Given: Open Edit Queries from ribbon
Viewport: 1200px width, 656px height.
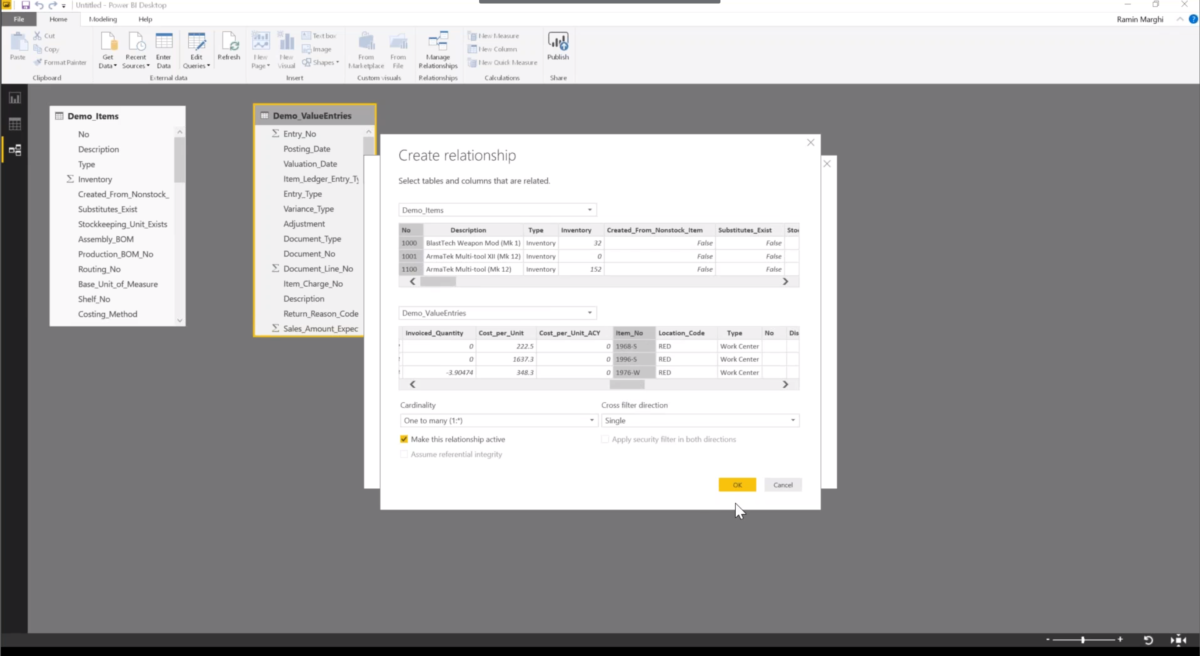Looking at the screenshot, I should 197,50.
